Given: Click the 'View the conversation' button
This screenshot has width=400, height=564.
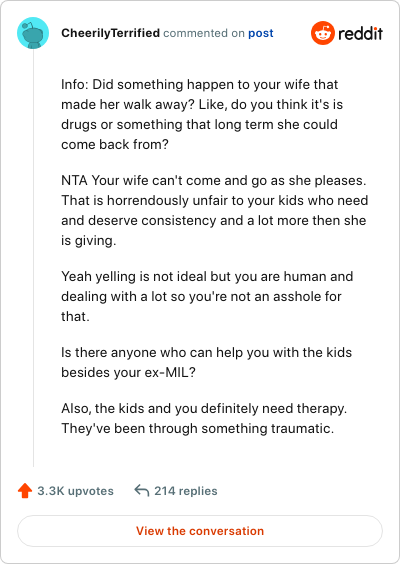Looking at the screenshot, I should tap(200, 531).
